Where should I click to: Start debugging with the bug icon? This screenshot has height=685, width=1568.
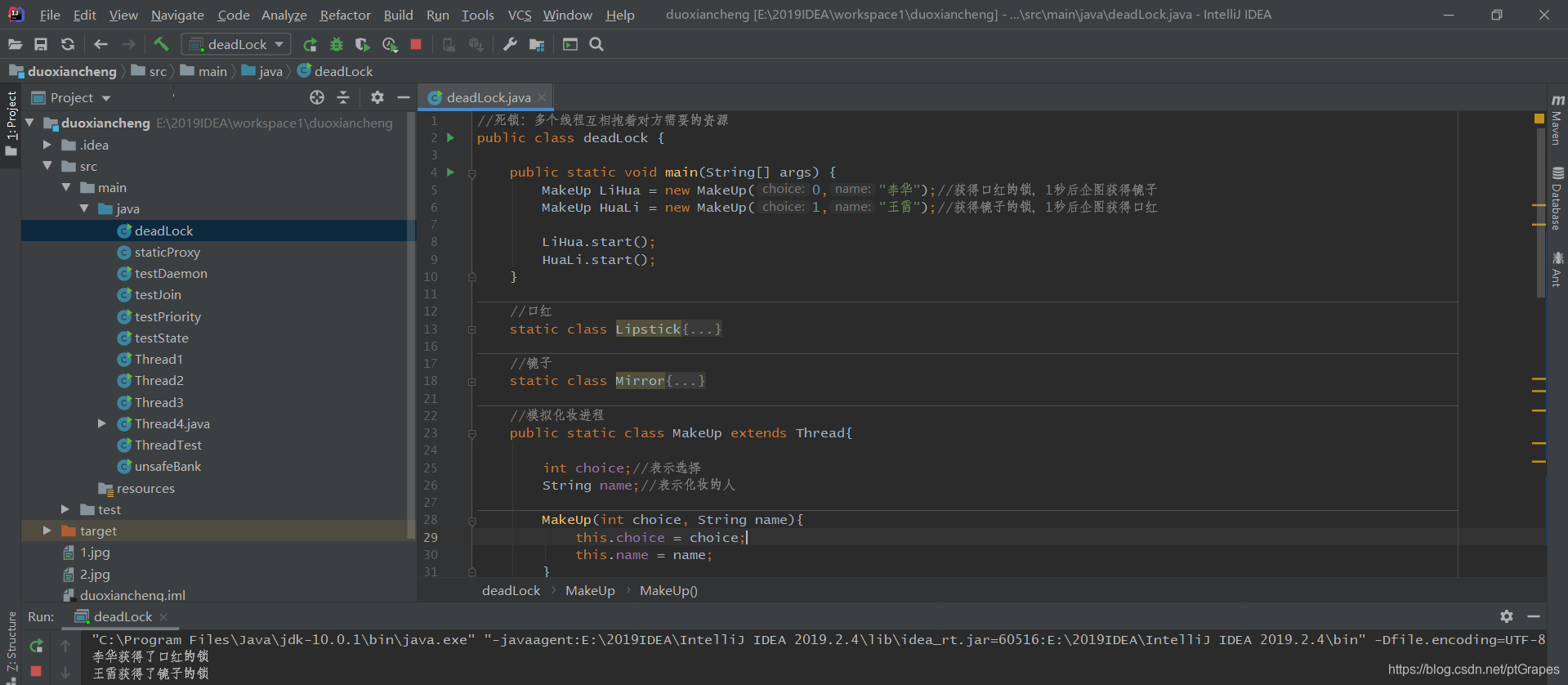pos(336,44)
